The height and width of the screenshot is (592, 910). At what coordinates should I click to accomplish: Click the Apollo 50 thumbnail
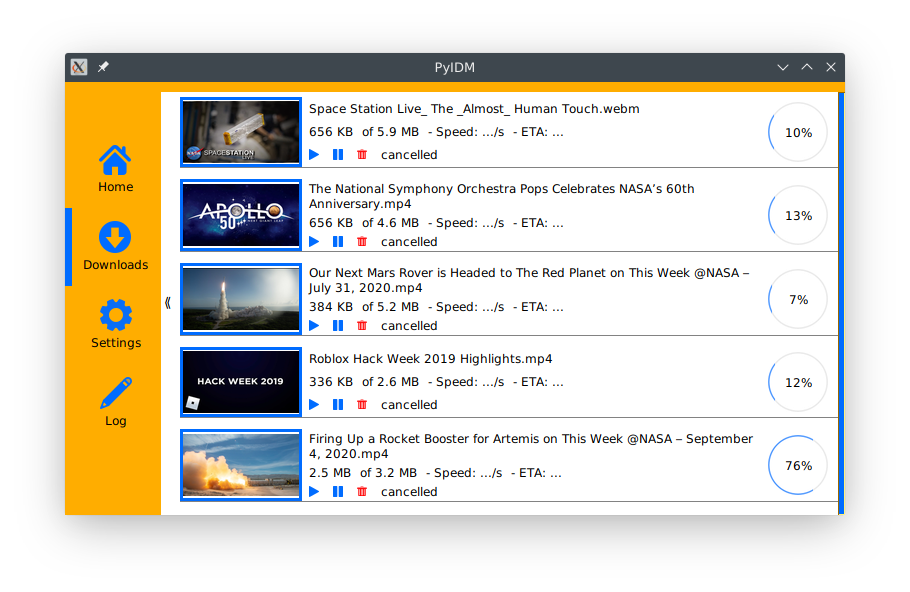pyautogui.click(x=241, y=215)
